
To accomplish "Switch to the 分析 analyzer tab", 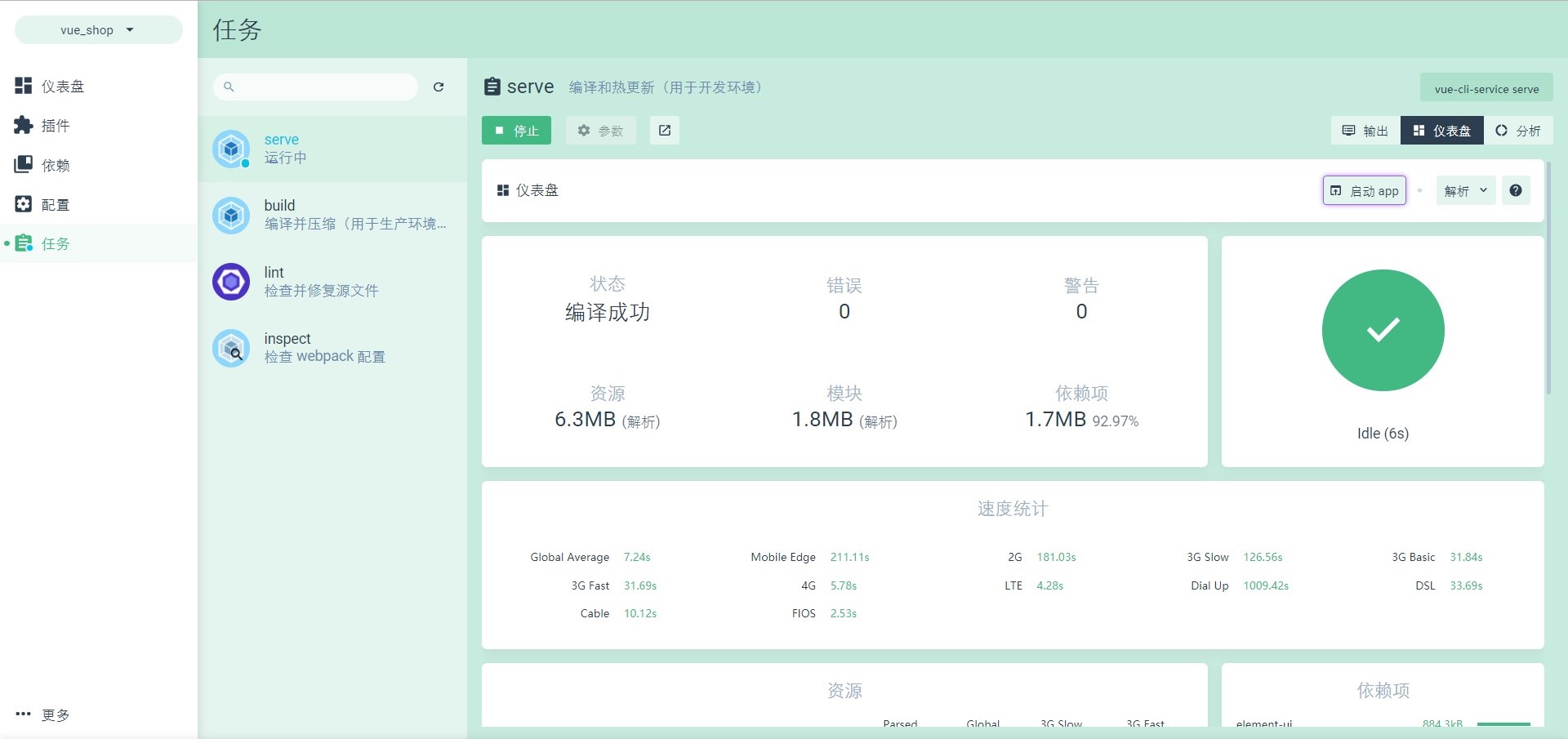I will tap(1518, 131).
